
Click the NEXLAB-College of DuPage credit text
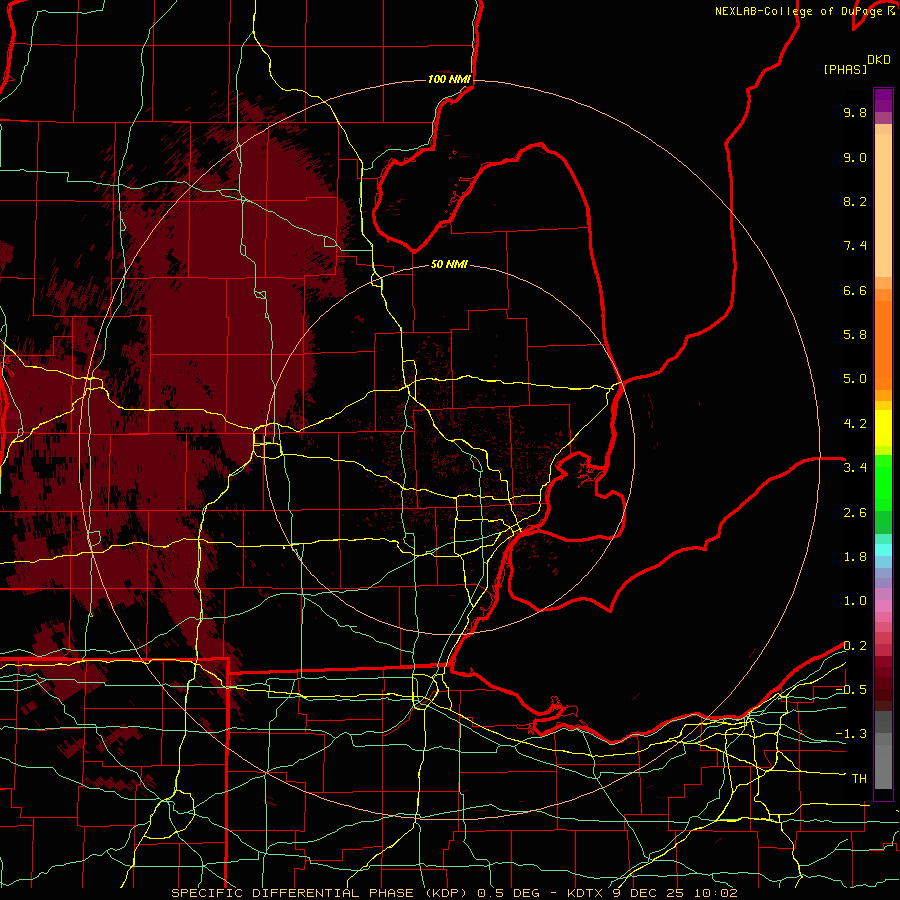[x=801, y=11]
